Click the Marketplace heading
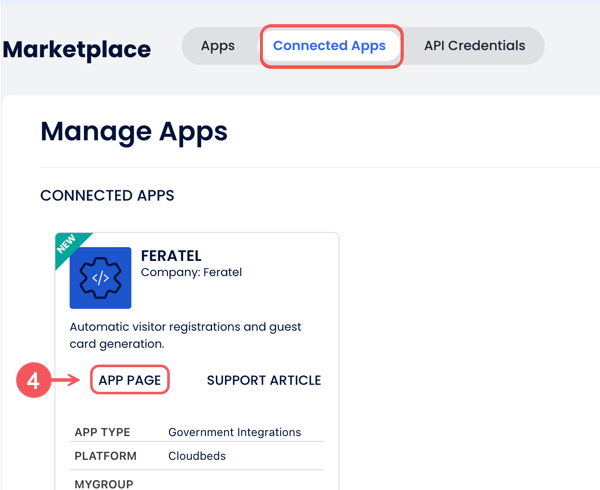Image resolution: width=600 pixels, height=490 pixels. pos(77,49)
